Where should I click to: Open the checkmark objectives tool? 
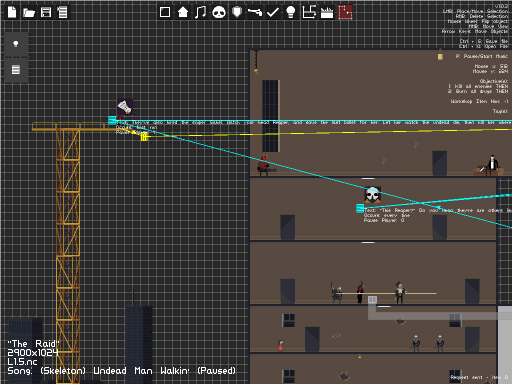pos(273,12)
